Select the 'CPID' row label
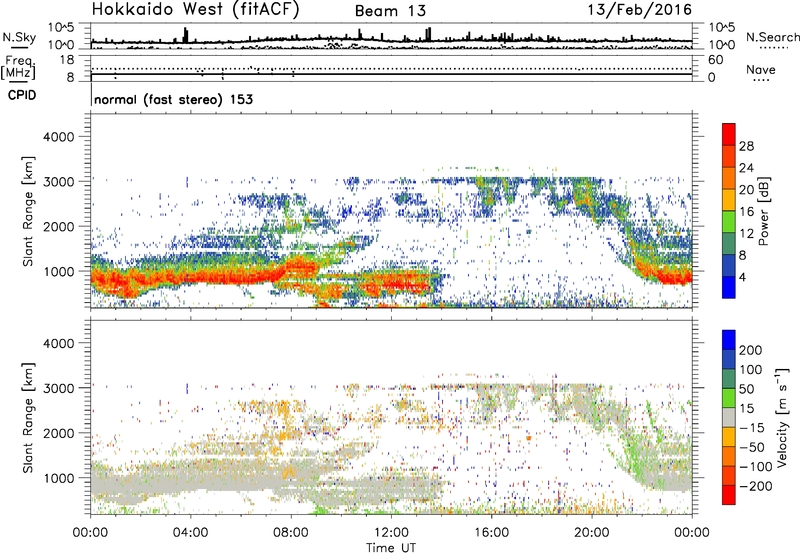Viewport: 800px width, 554px height. [x=22, y=95]
